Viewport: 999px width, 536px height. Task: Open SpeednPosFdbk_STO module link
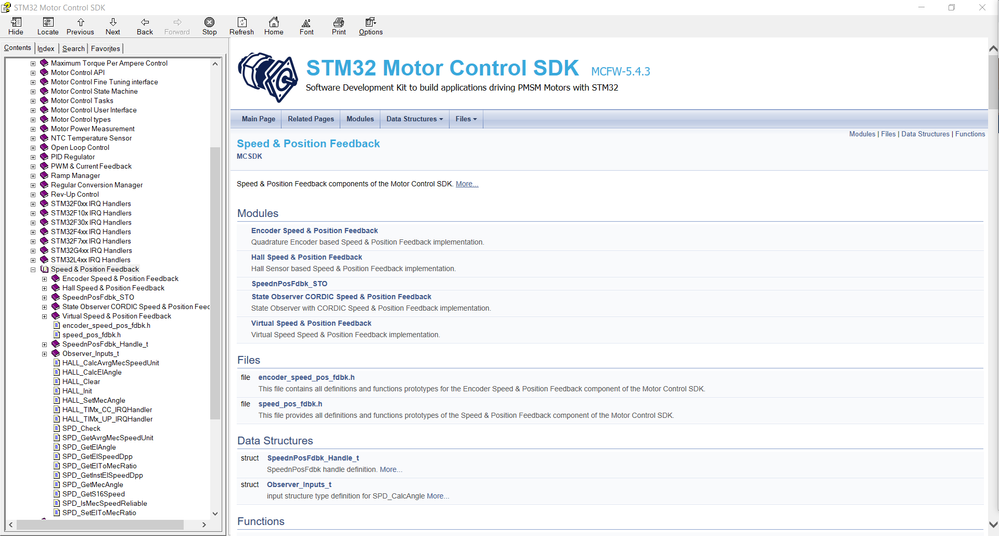289,284
